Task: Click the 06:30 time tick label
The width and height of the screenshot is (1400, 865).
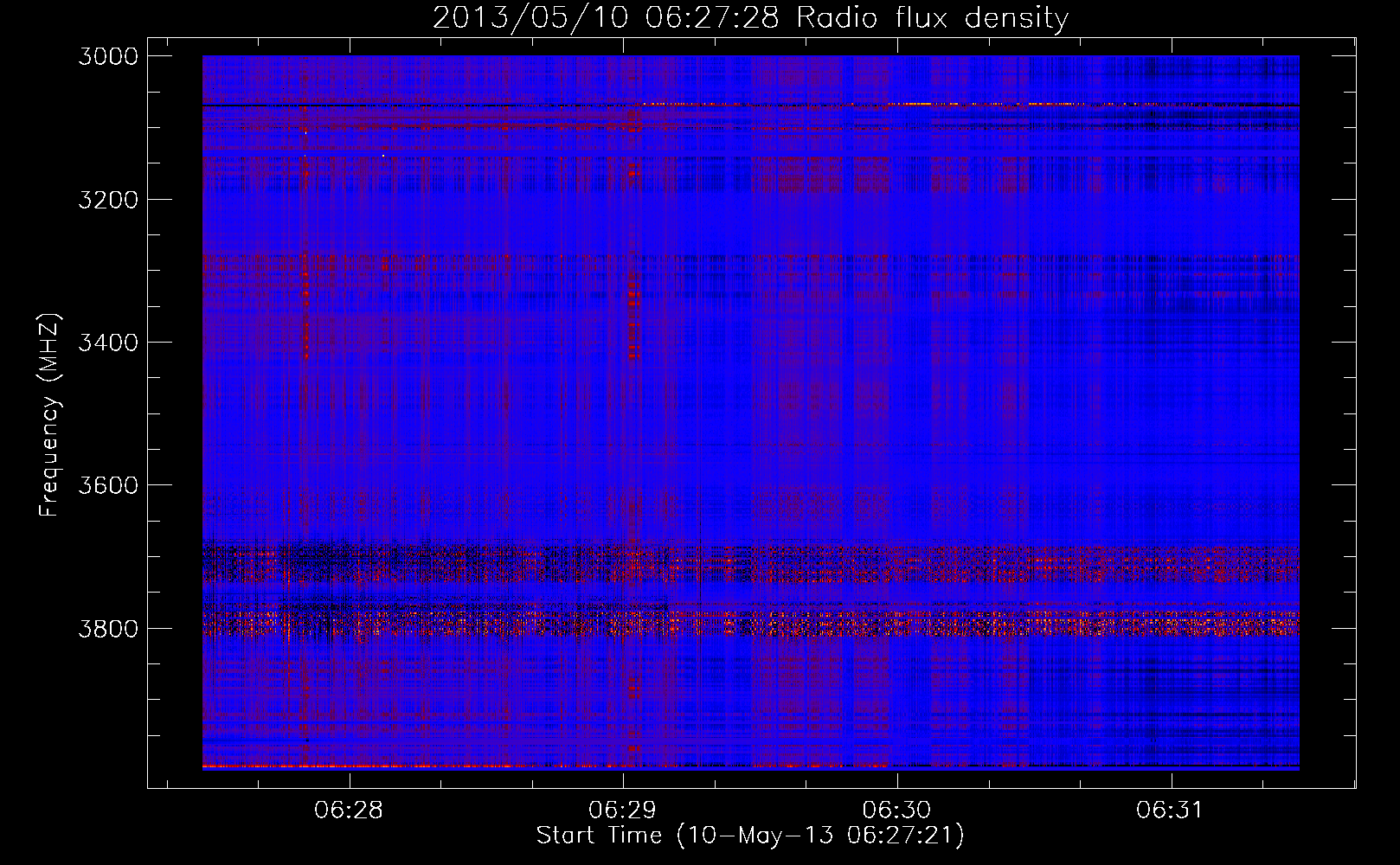Action: point(896,810)
